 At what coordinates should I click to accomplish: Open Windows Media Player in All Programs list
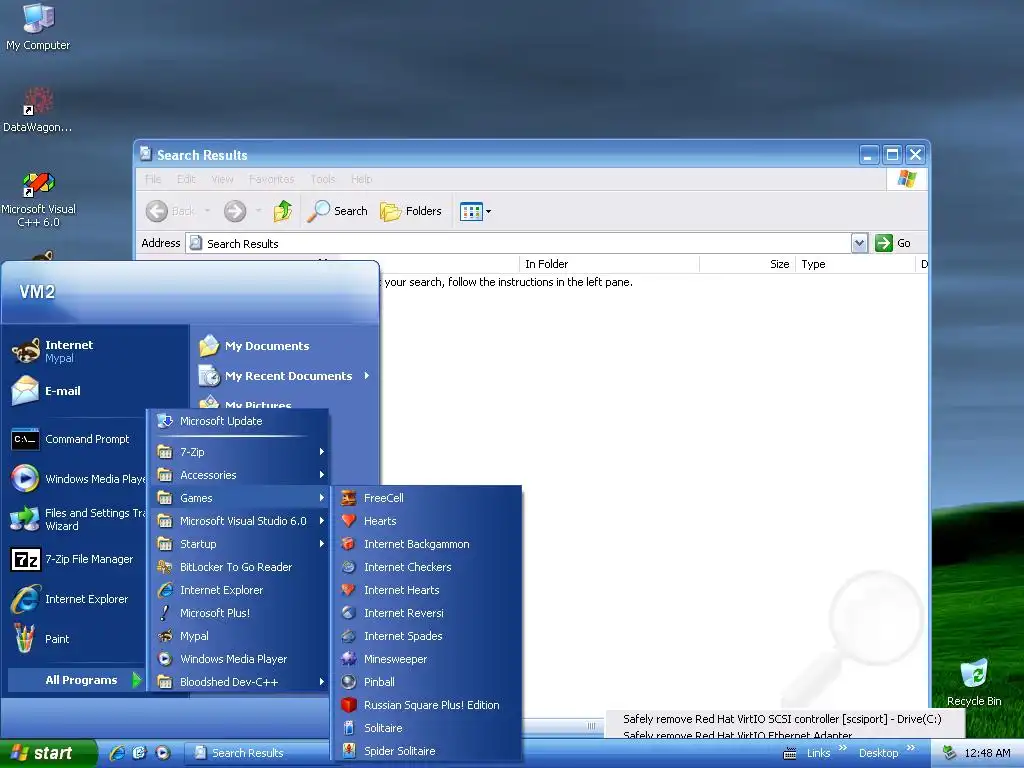click(239, 659)
